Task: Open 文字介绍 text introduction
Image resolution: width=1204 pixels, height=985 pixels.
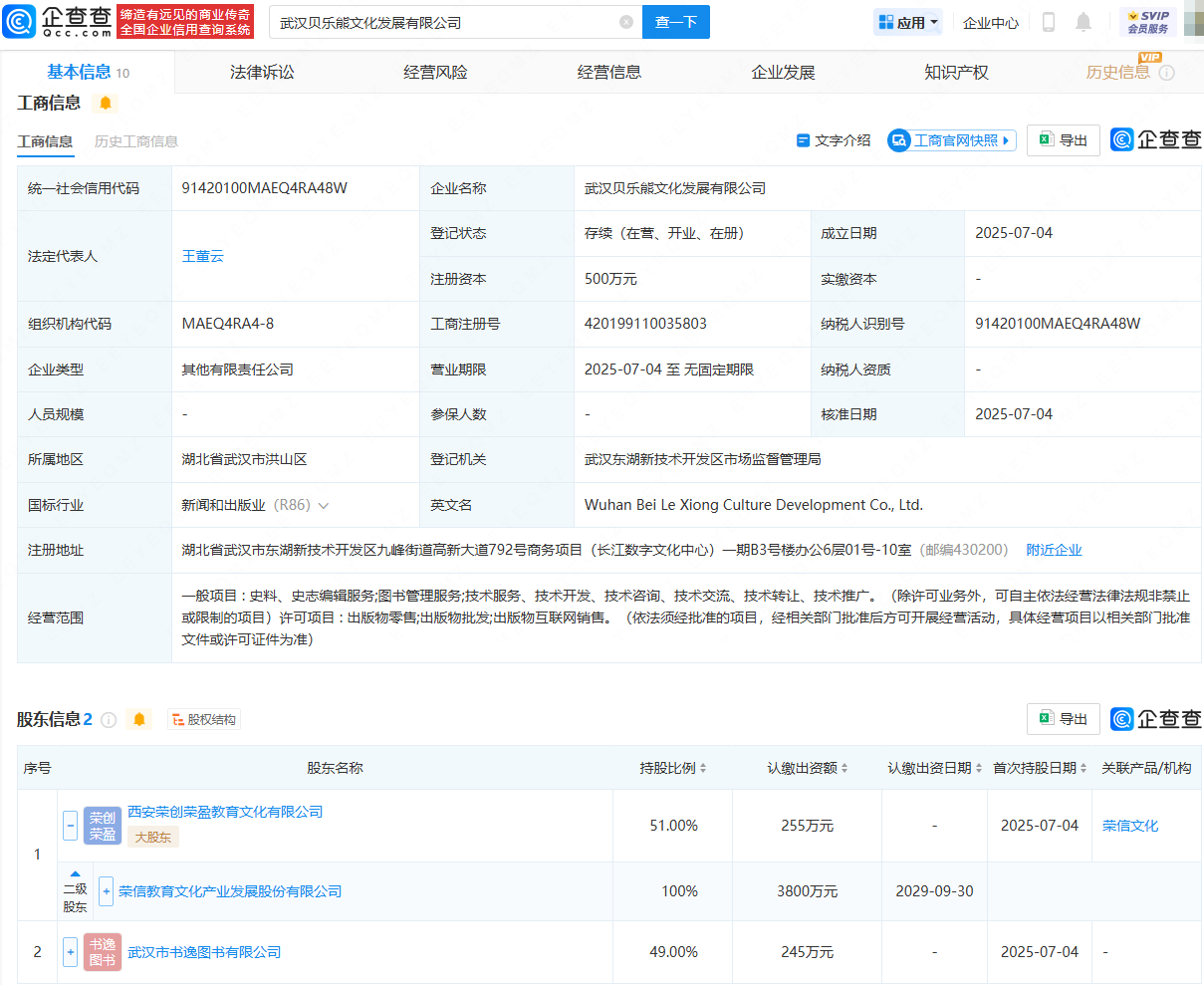Action: click(x=834, y=140)
